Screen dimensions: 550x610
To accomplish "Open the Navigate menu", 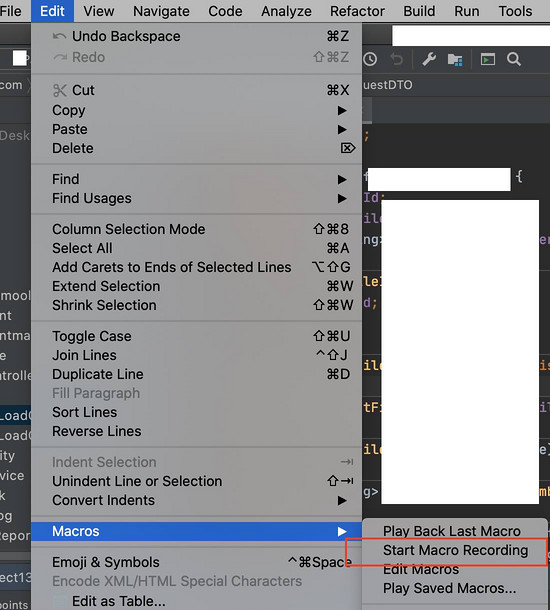I will 161,11.
